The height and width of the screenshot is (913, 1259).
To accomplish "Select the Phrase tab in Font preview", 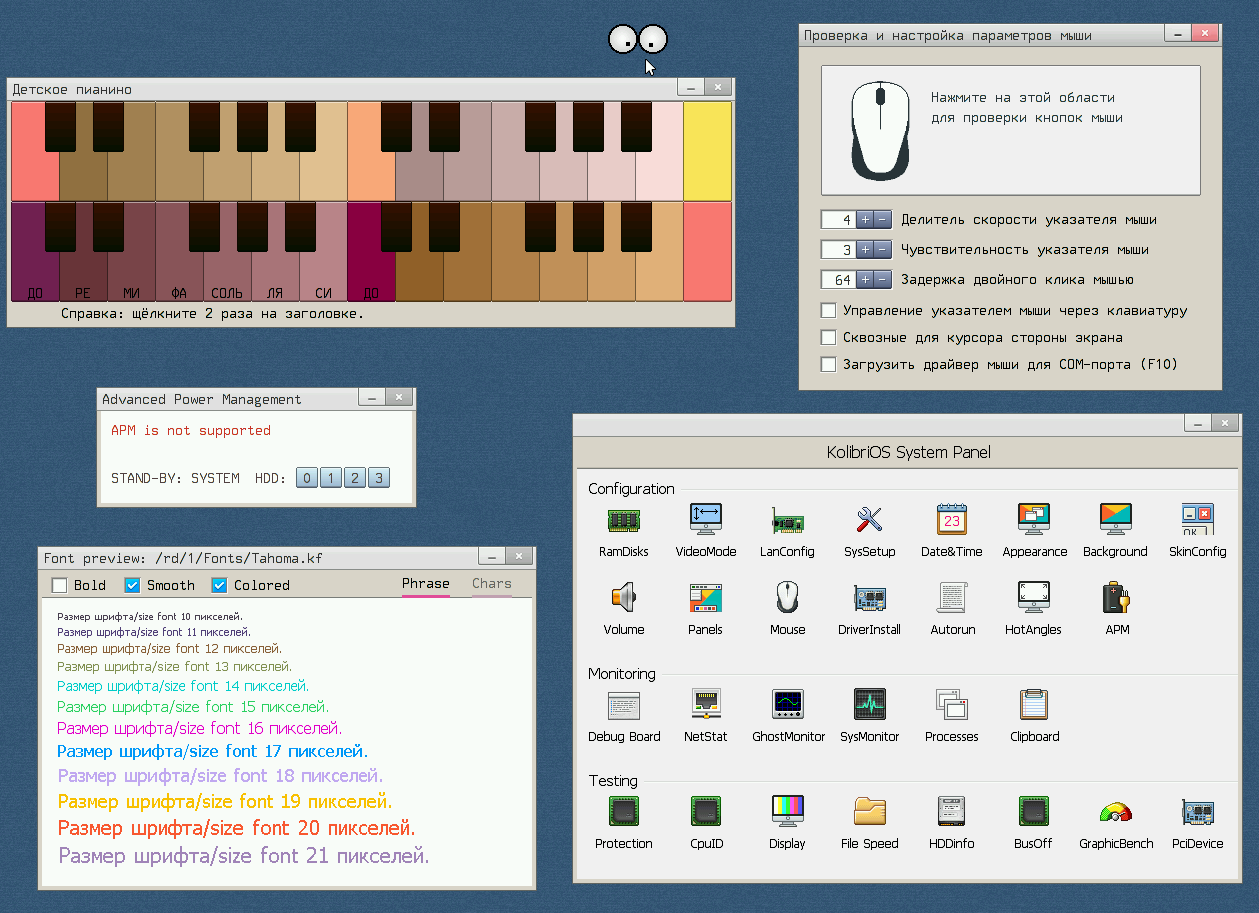I will pos(425,584).
